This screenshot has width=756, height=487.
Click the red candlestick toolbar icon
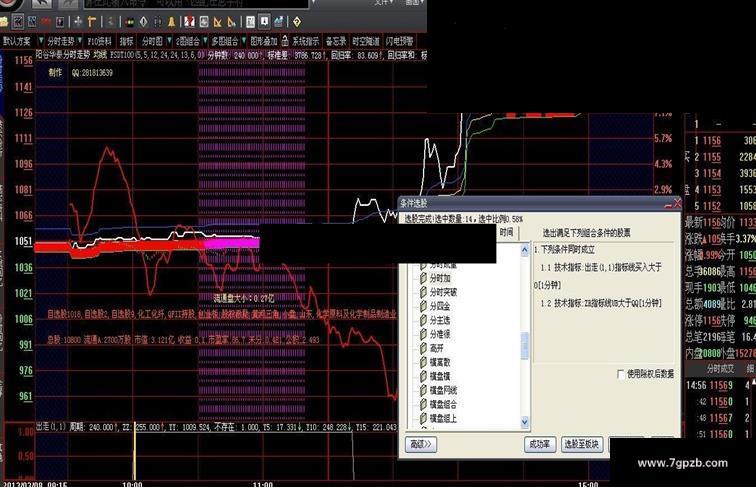click(x=46, y=22)
